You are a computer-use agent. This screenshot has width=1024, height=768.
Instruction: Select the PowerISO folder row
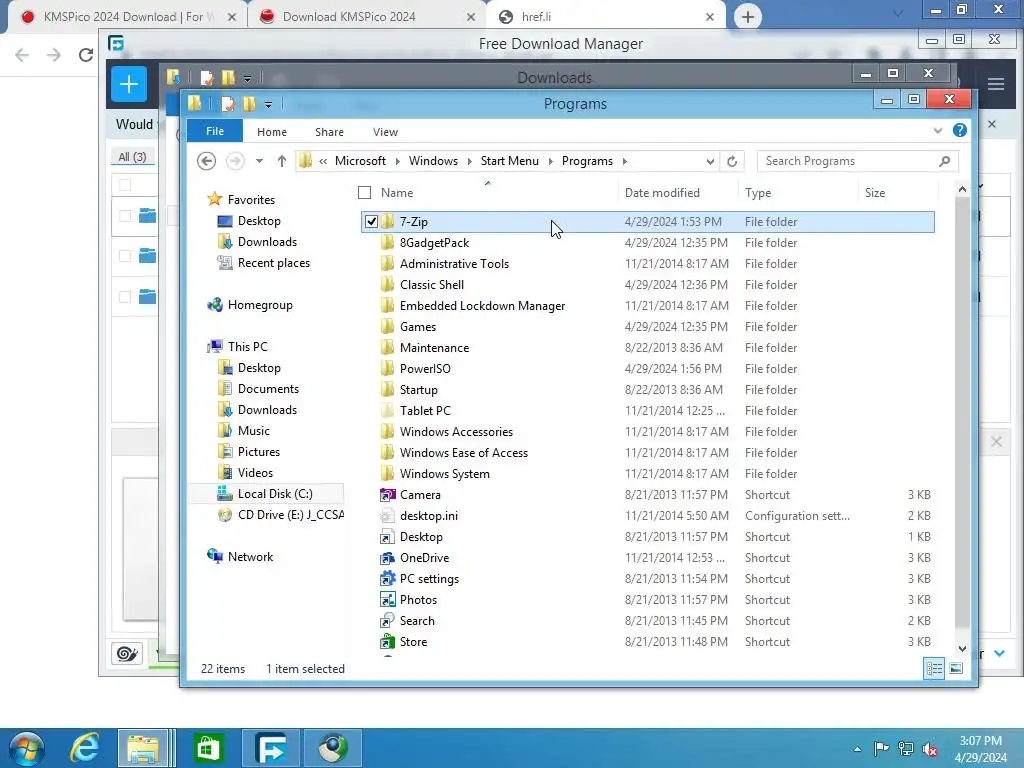click(647, 368)
